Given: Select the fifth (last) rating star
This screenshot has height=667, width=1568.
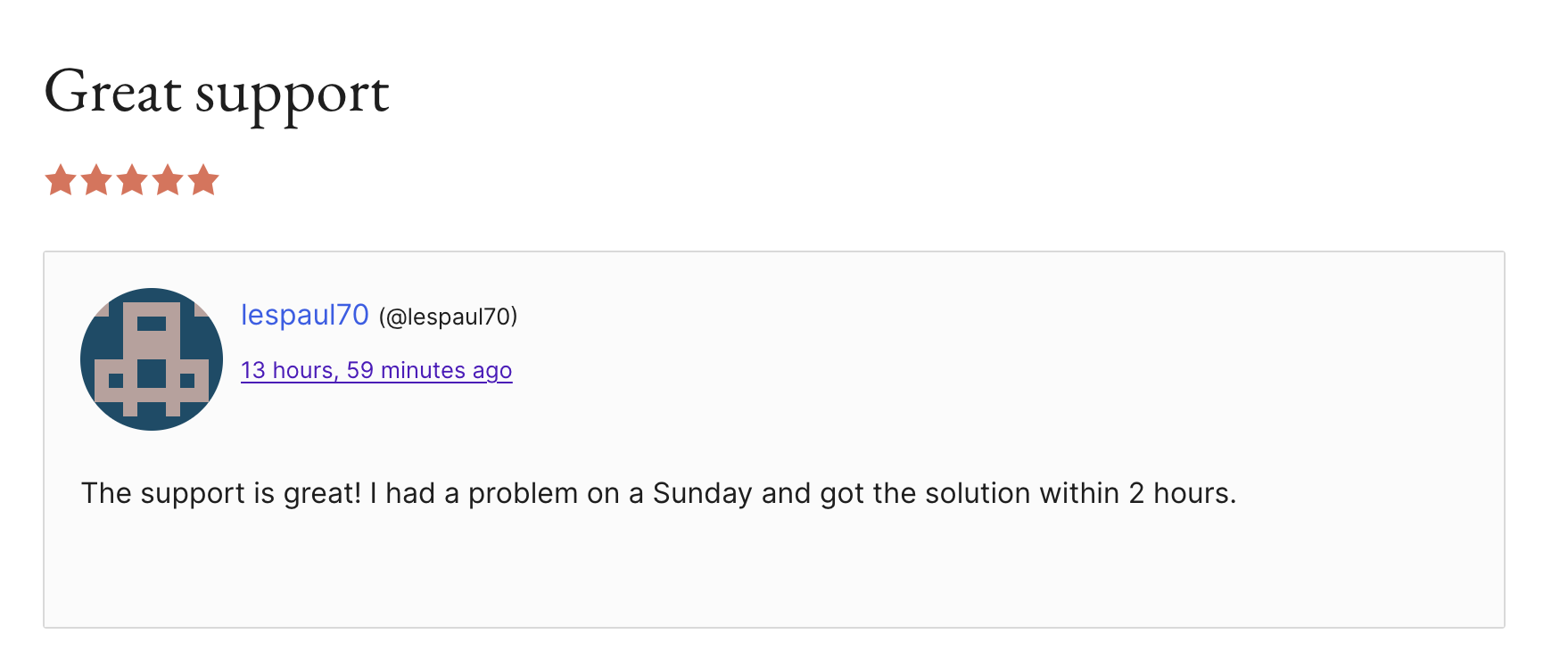Looking at the screenshot, I should tap(203, 180).
